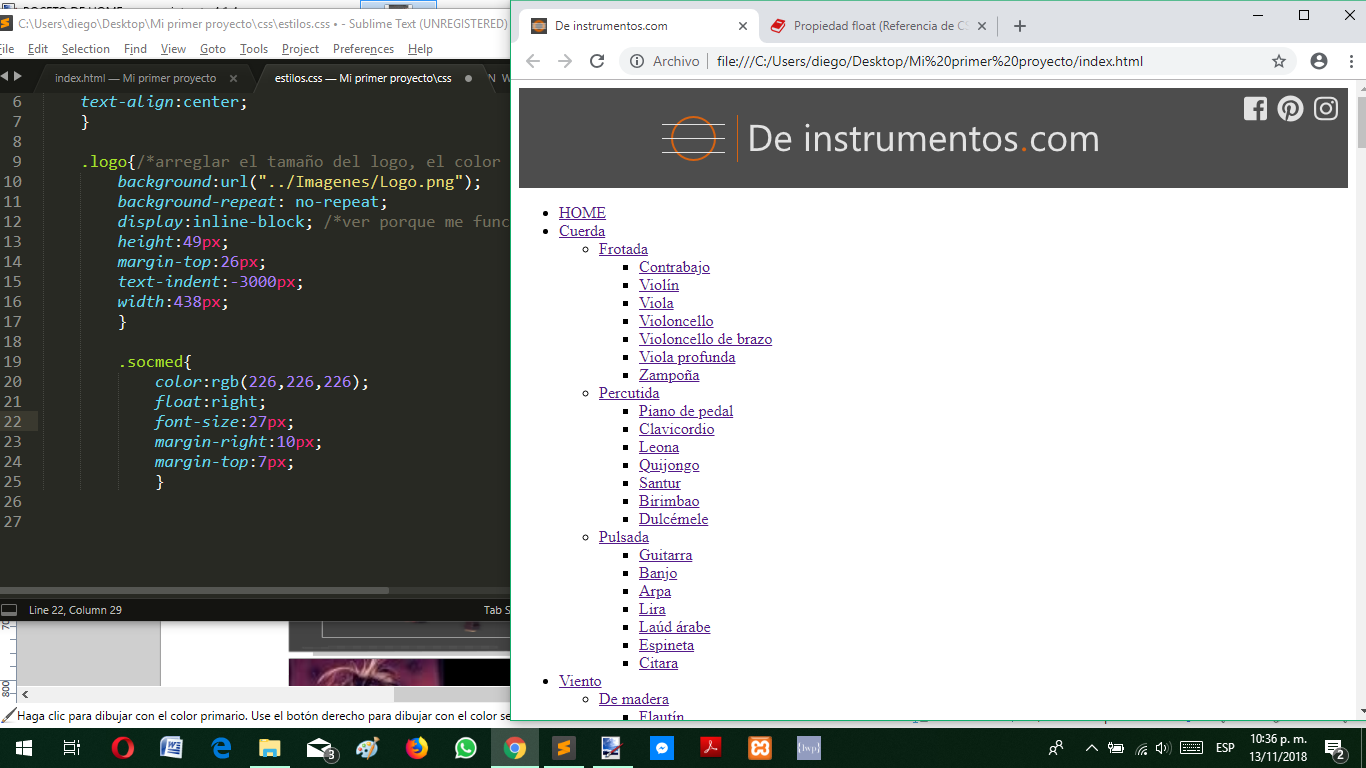This screenshot has width=1366, height=768.
Task: Switch to Propiedad float Chrome tab
Action: pos(880,26)
